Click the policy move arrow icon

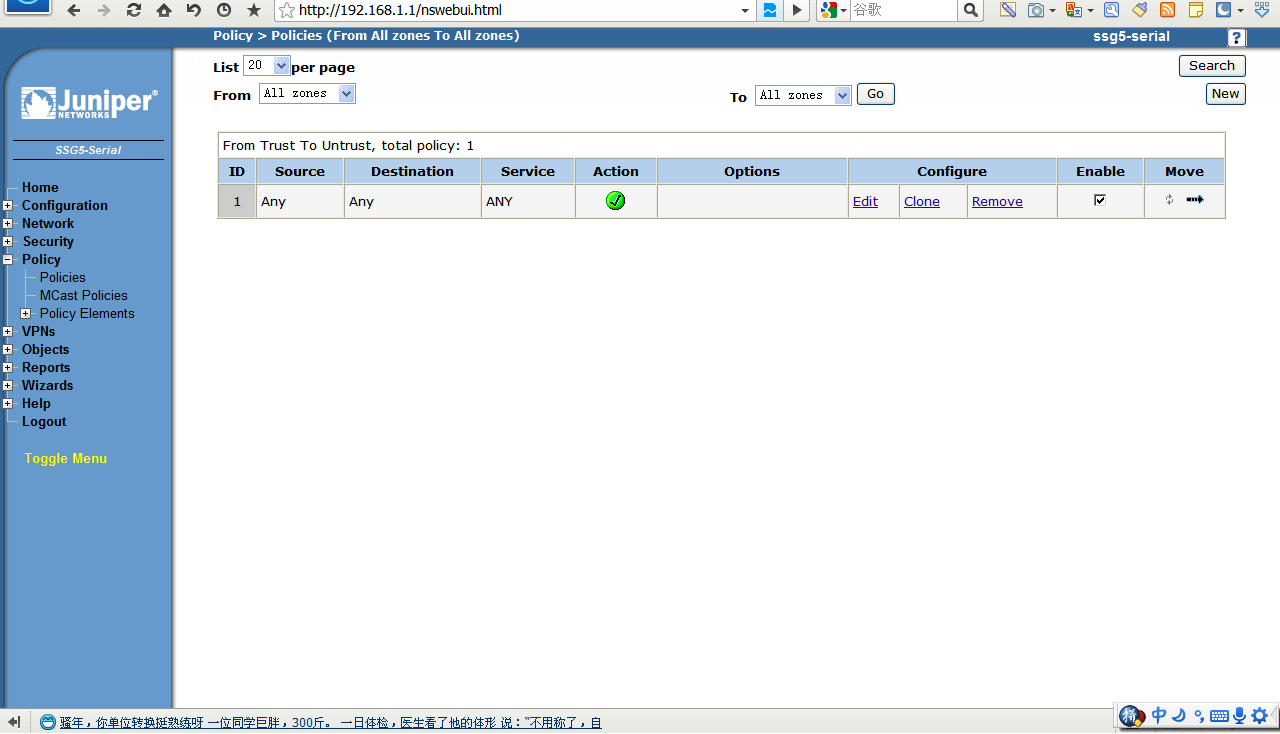1195,200
